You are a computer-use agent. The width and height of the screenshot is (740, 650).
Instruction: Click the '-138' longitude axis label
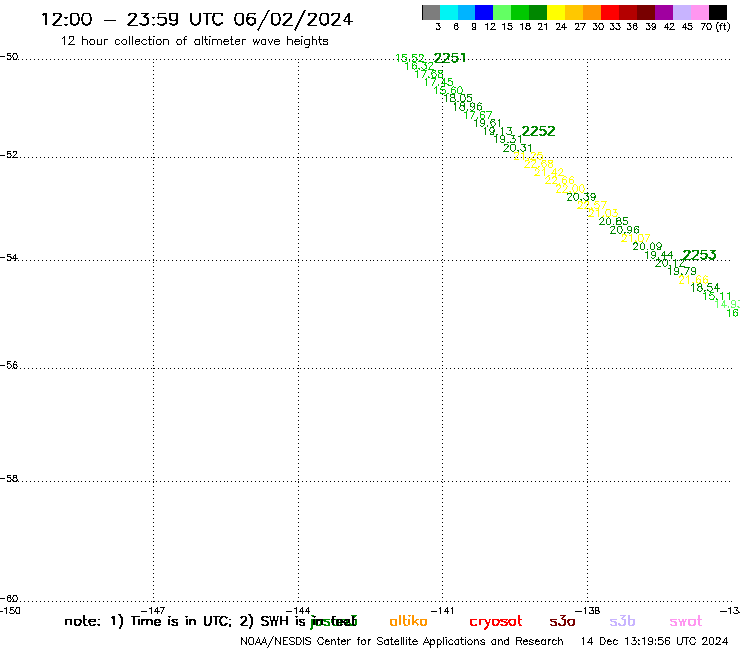[588, 611]
